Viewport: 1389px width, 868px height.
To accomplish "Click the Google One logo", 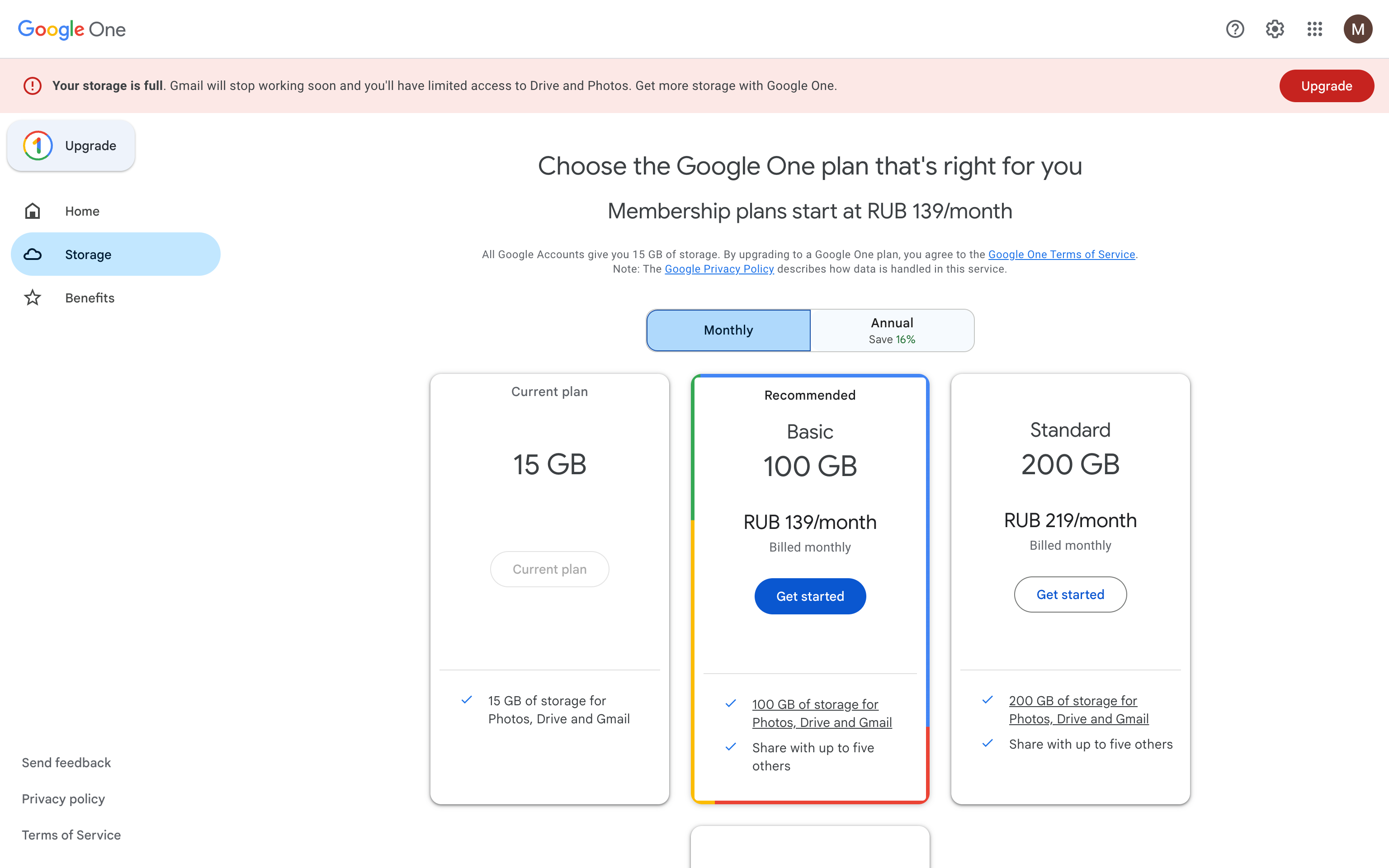I will click(72, 29).
